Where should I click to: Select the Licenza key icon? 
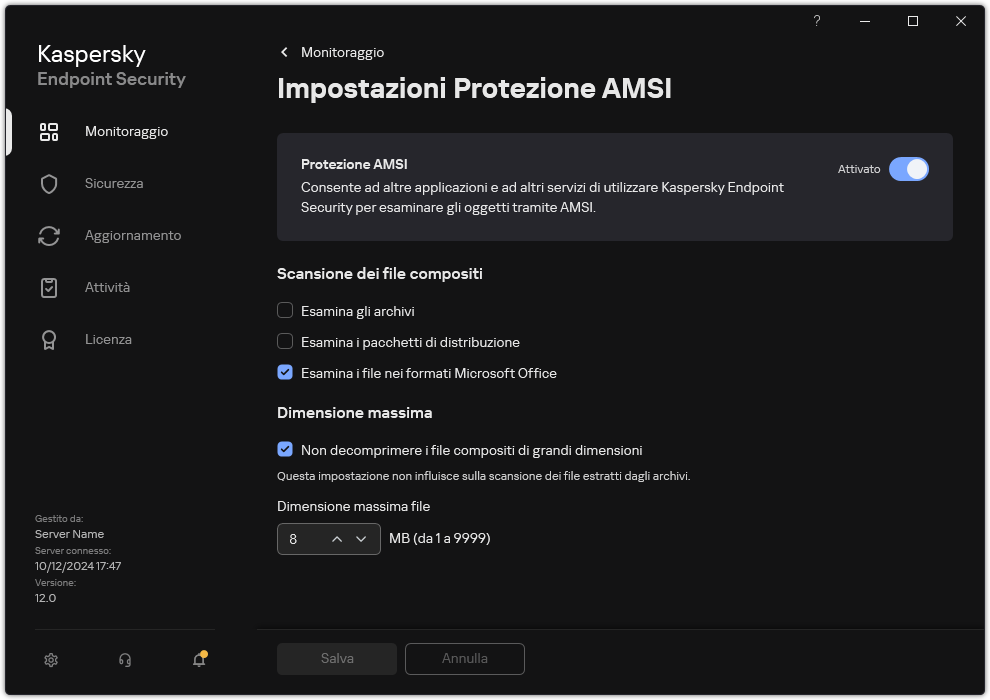pyautogui.click(x=48, y=339)
